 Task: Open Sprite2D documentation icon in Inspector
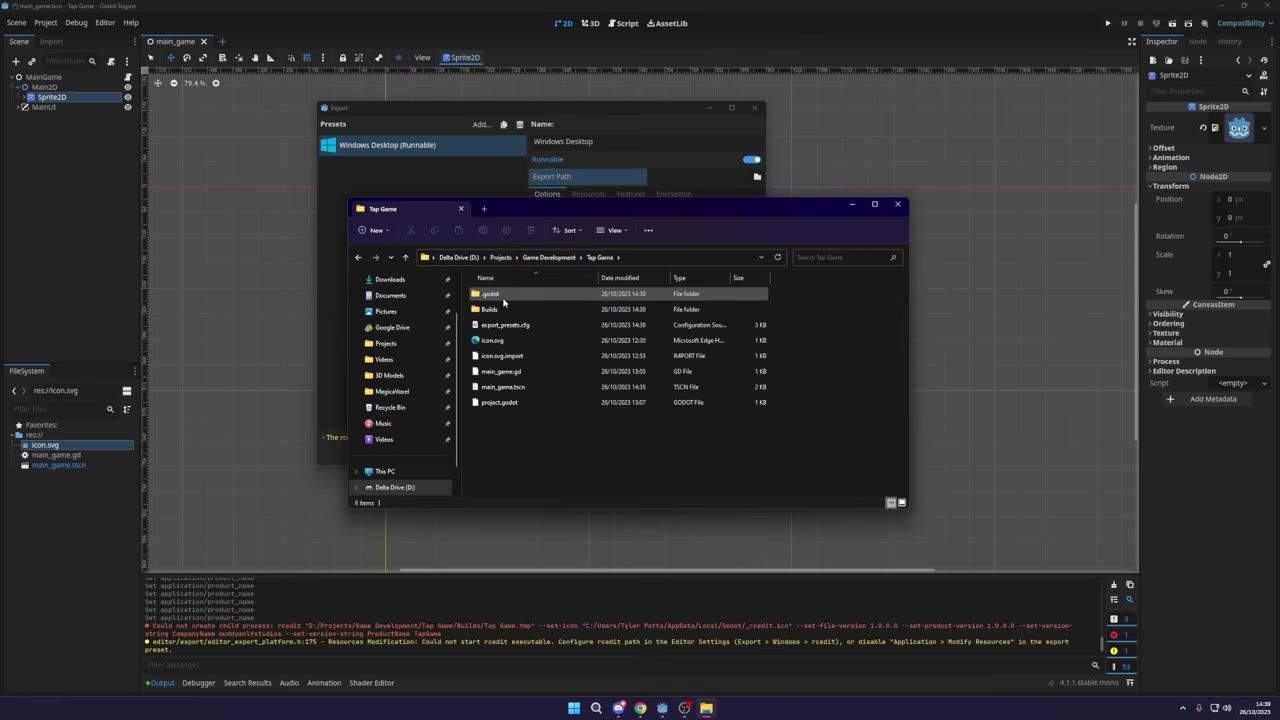click(1265, 75)
